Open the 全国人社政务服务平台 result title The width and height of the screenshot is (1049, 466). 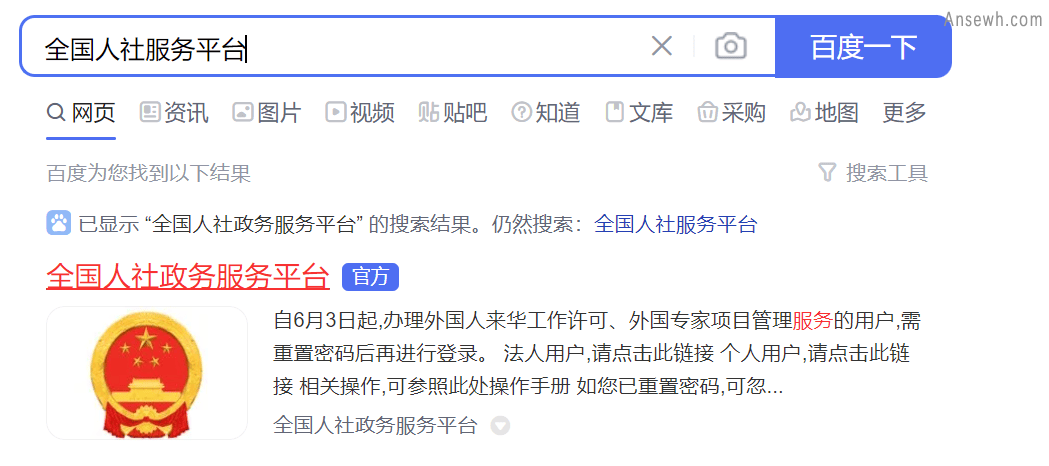pos(188,276)
